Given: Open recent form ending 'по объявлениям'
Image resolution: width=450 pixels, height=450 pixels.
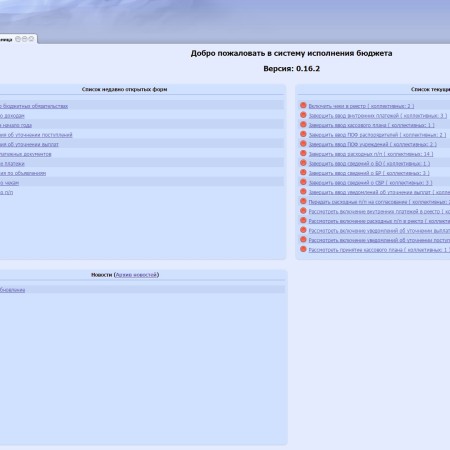Looking at the screenshot, I should 23,173.
